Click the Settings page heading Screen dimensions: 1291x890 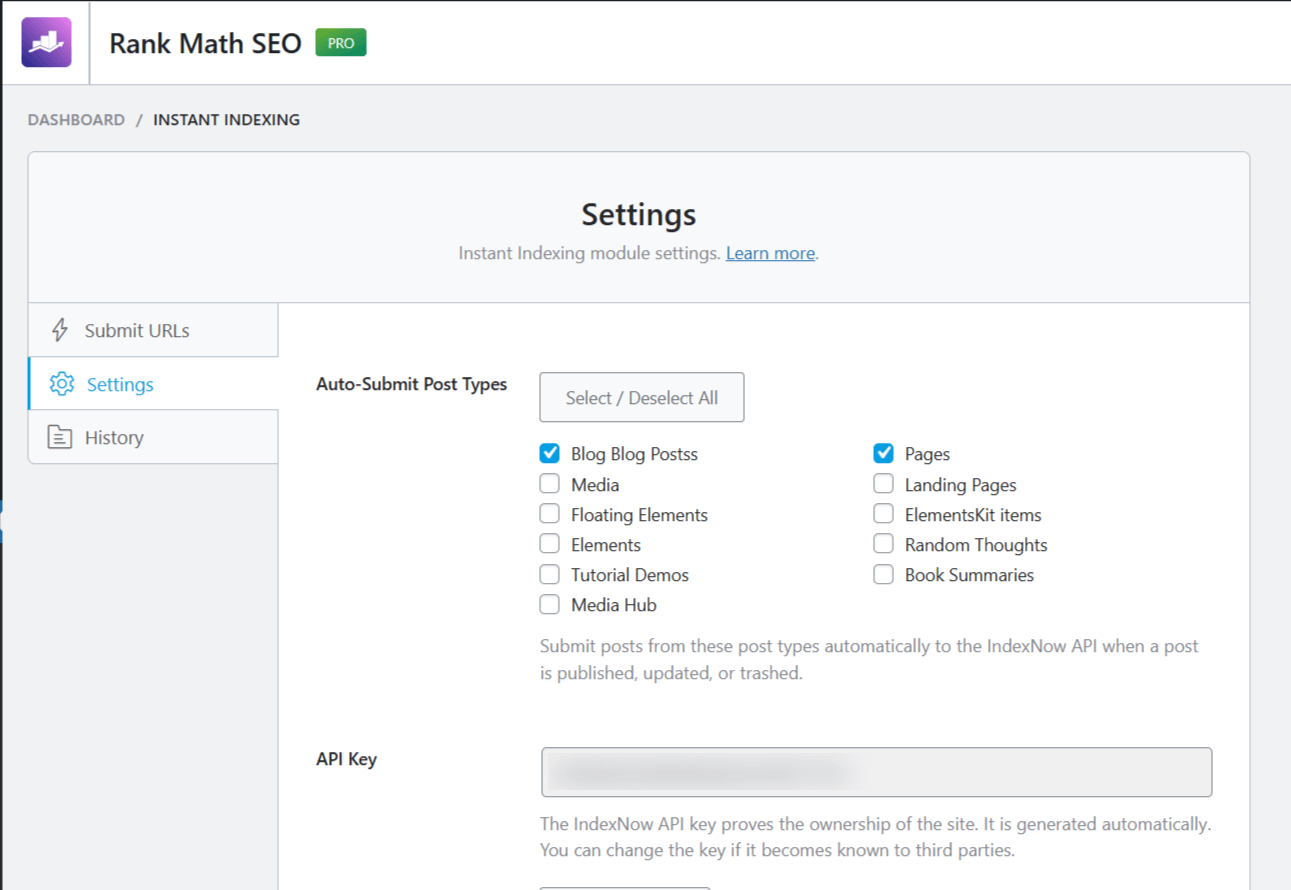pyautogui.click(x=639, y=214)
